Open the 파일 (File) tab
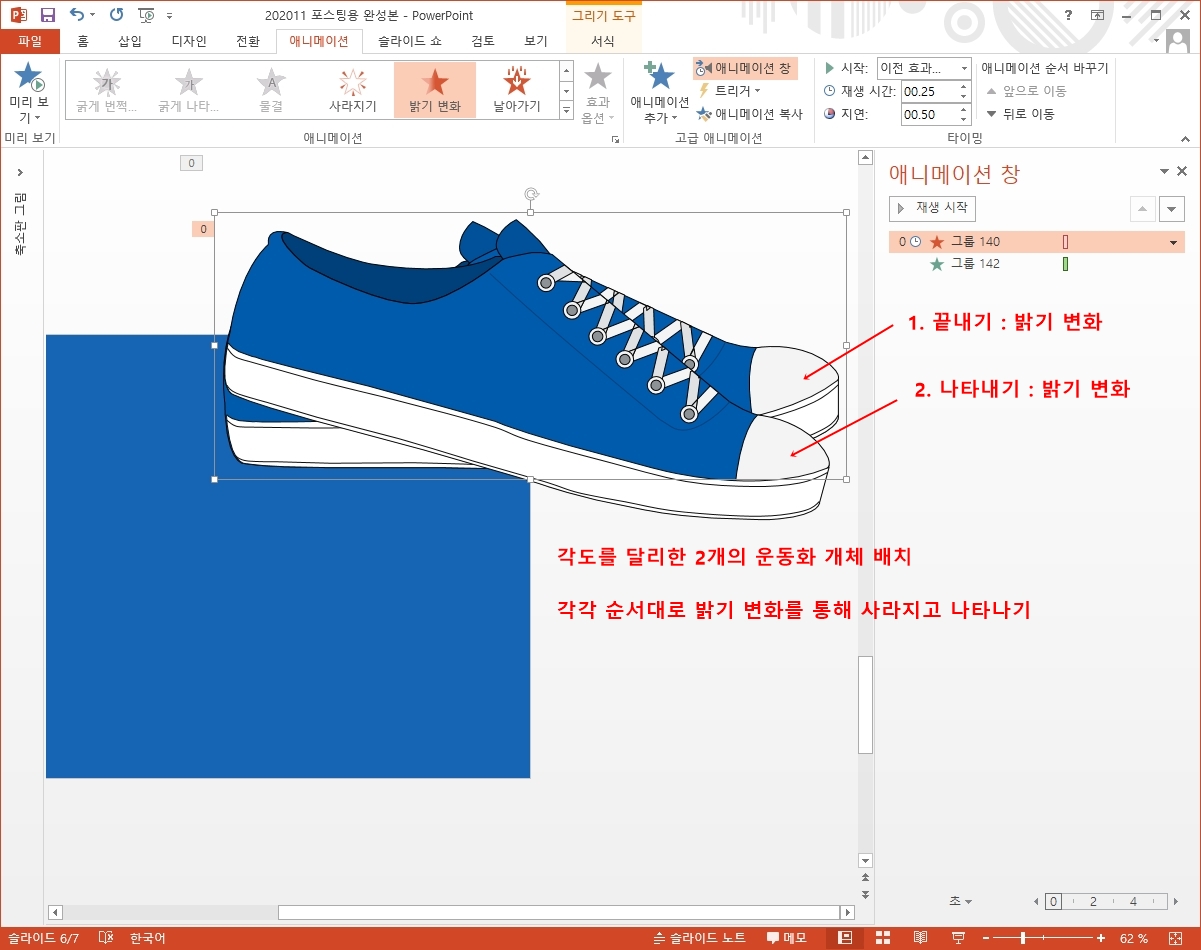Image resolution: width=1201 pixels, height=950 pixels. pyautogui.click(x=30, y=41)
